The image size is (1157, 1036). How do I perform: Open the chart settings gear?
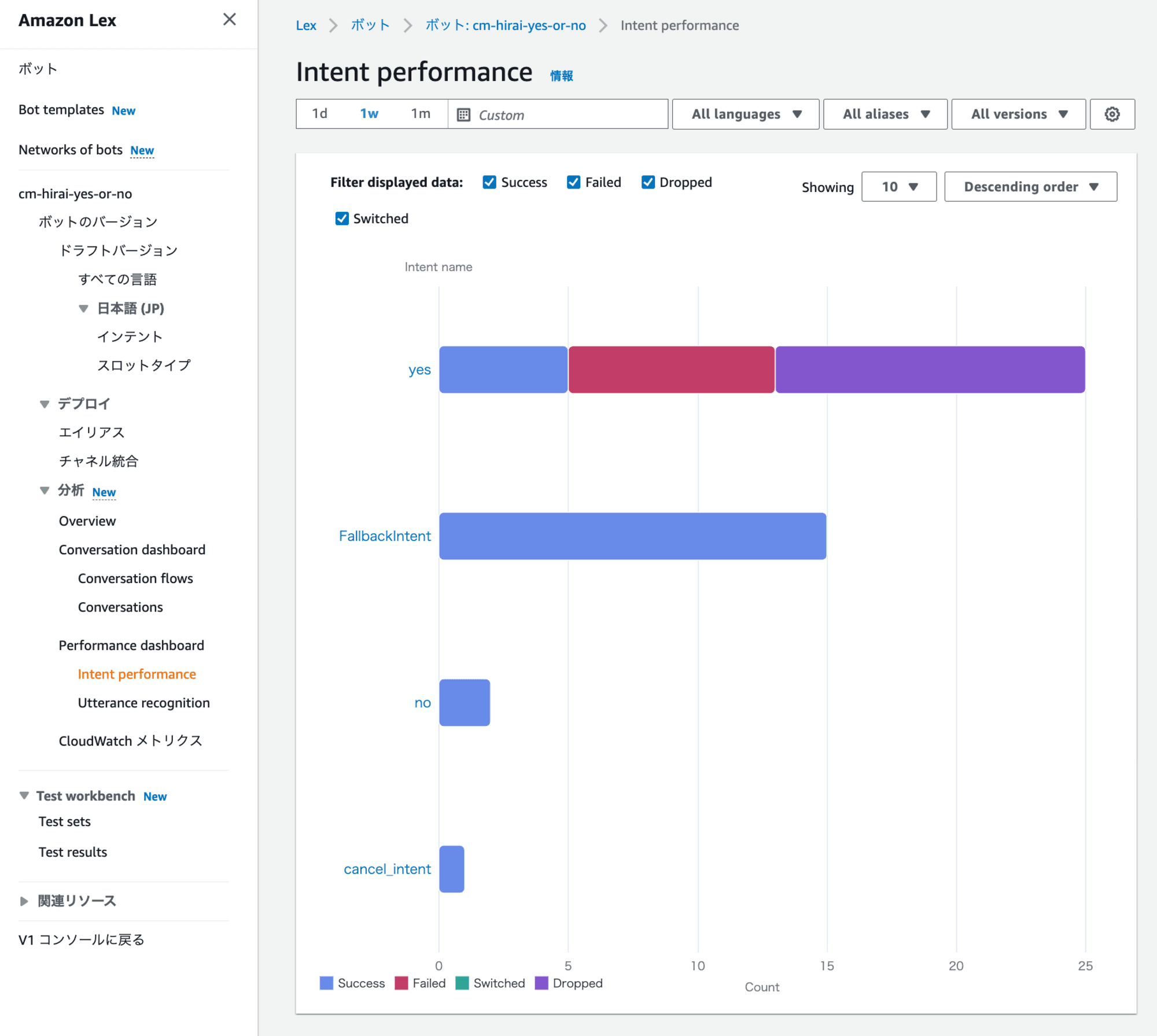tap(1112, 114)
